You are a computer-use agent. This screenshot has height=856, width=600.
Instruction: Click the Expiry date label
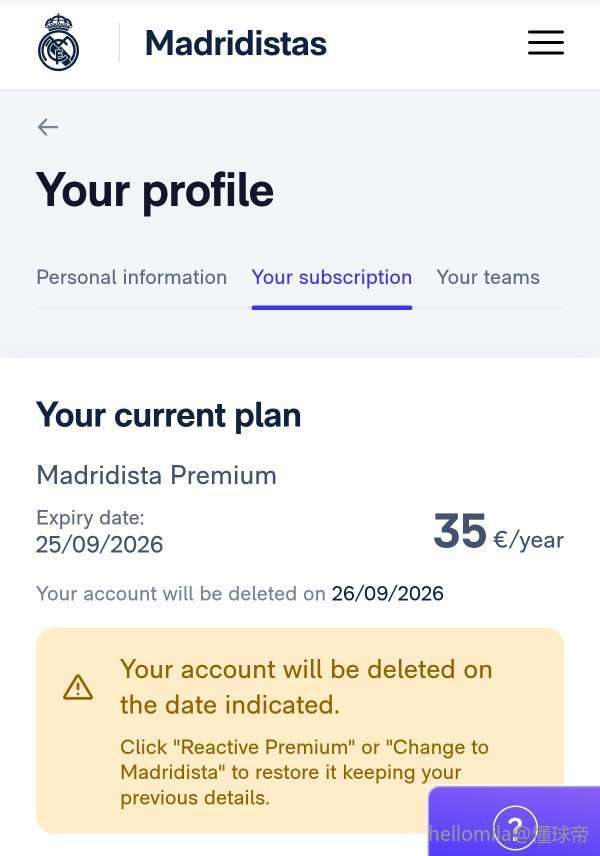tap(90, 518)
